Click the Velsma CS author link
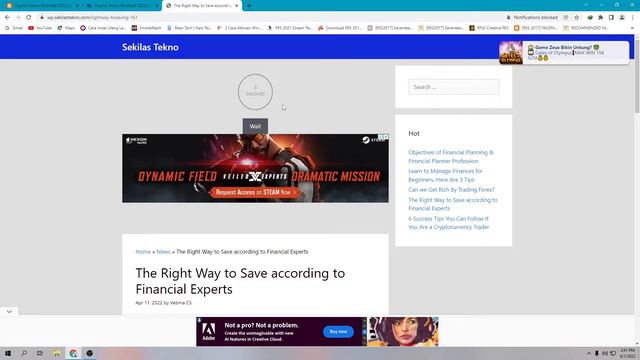640x360 pixels. [180, 303]
